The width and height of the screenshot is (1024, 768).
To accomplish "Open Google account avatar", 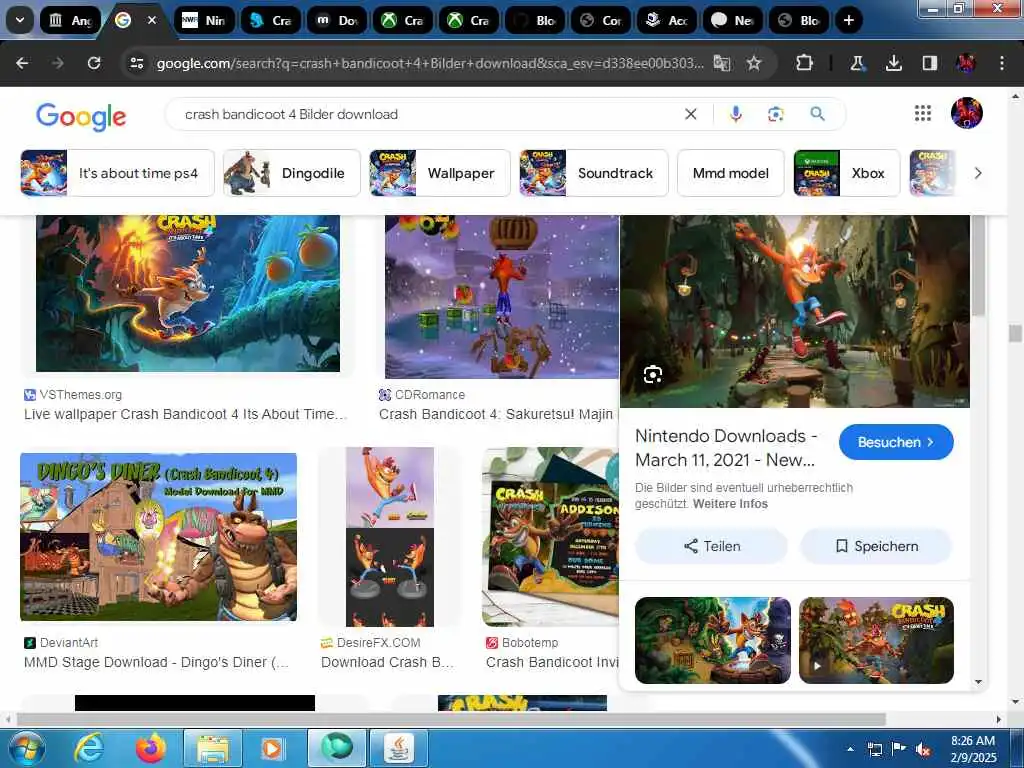I will pyautogui.click(x=967, y=113).
